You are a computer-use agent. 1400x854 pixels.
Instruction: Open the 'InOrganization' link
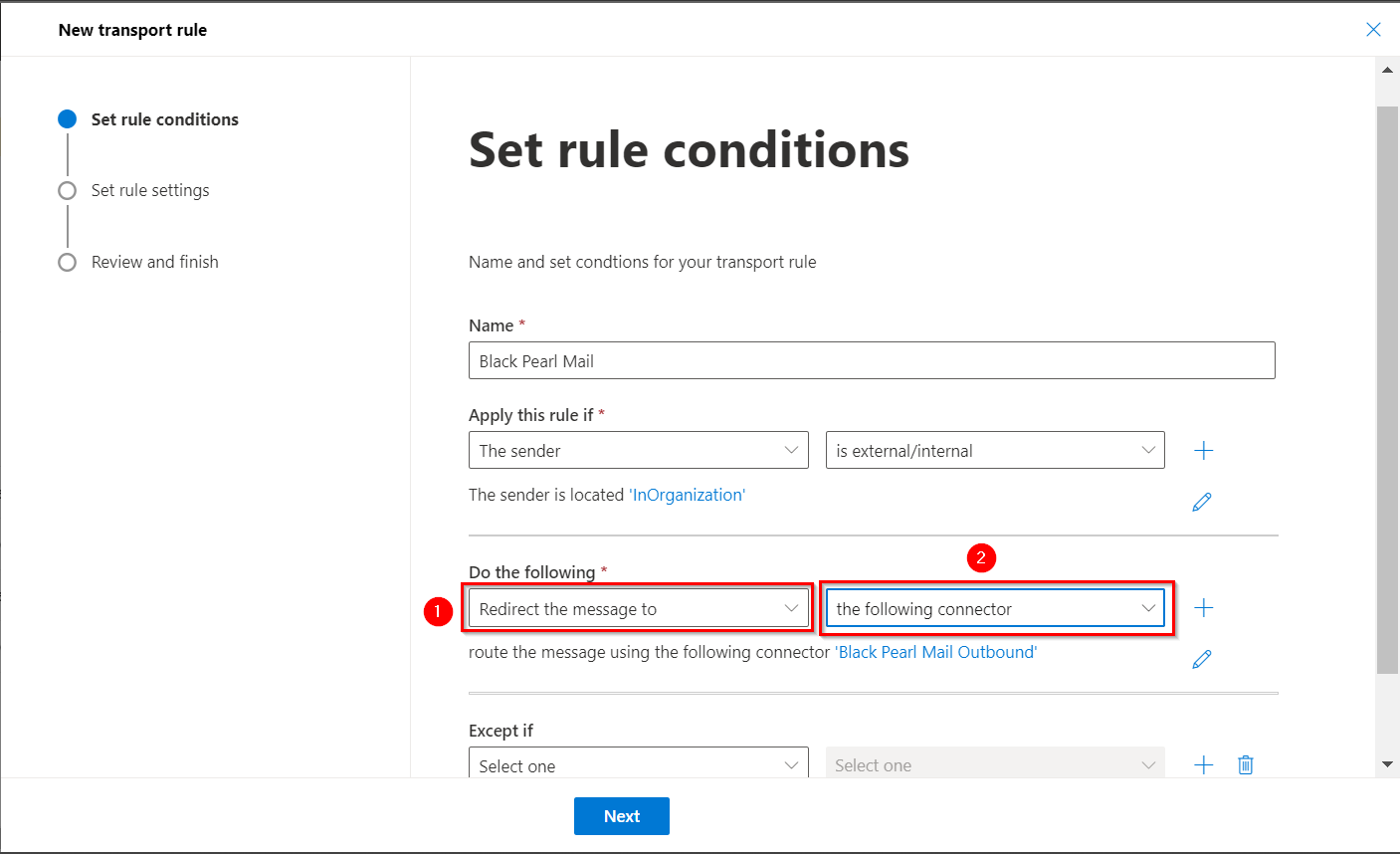click(688, 495)
